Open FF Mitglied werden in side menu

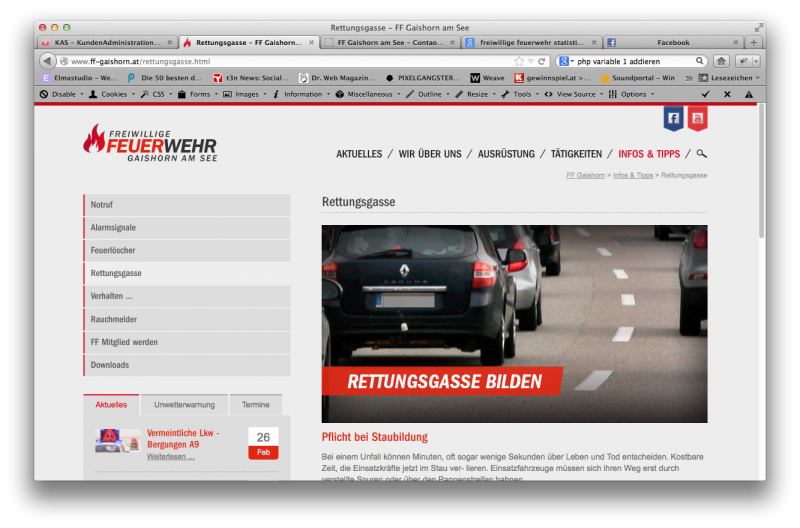pyautogui.click(x=187, y=342)
